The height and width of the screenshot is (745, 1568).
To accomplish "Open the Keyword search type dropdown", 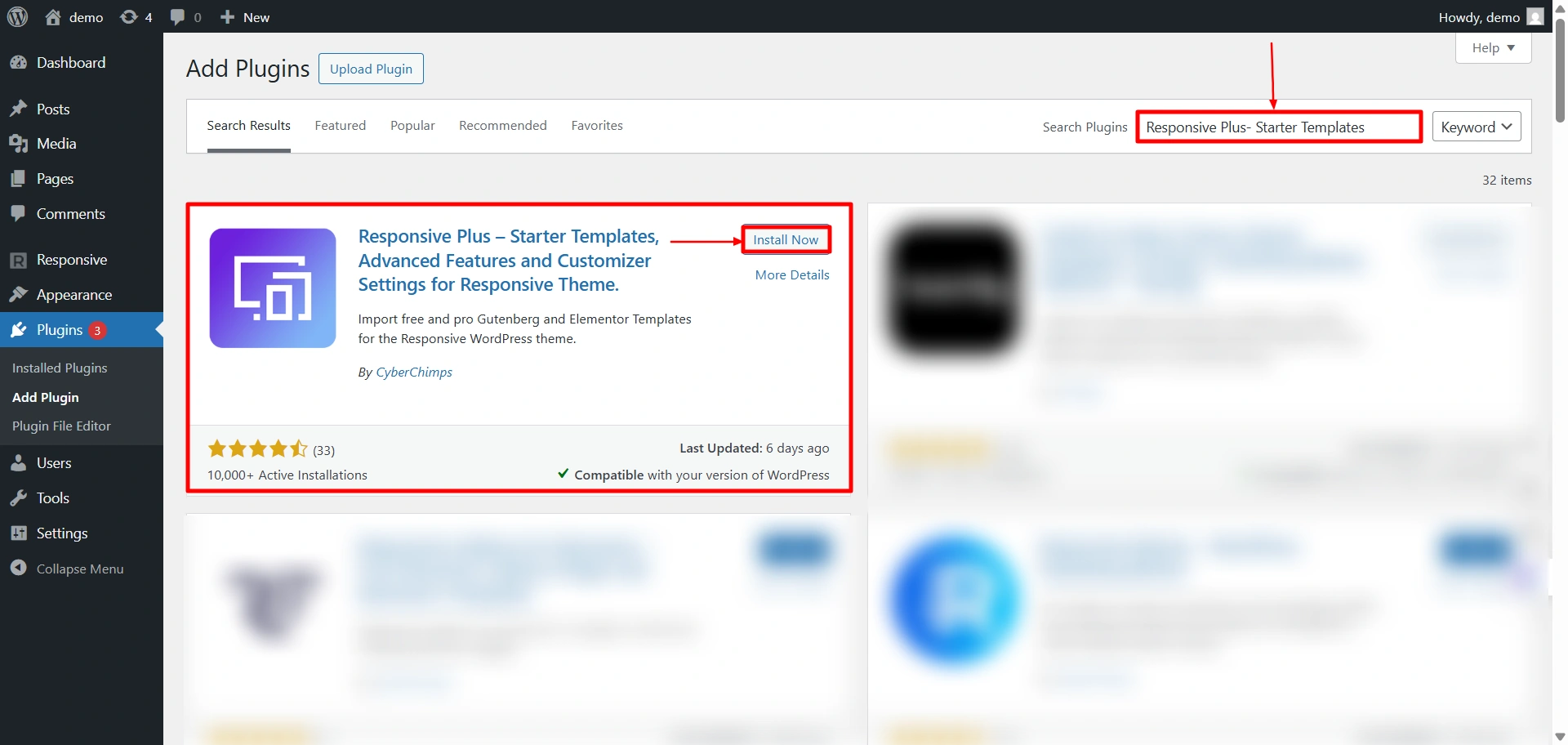I will [x=1477, y=127].
